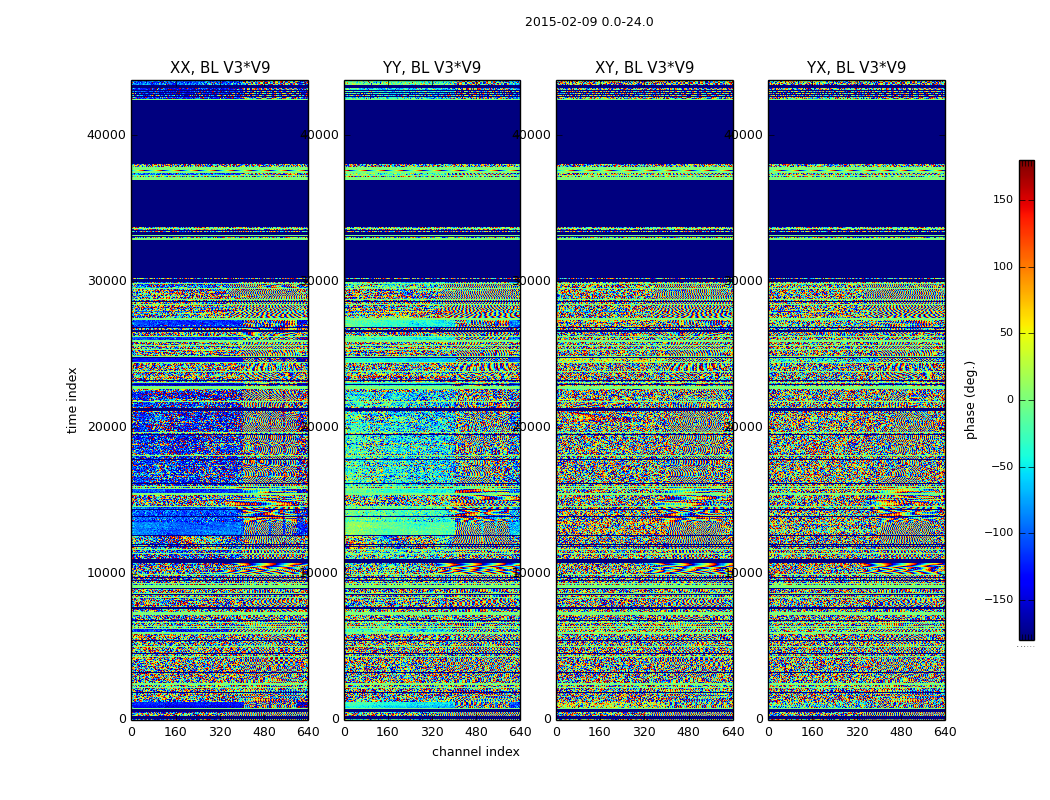The width and height of the screenshot is (1050, 800).
Task: Select the "XY, BL V3*V9" subplot title
Action: pos(644,68)
